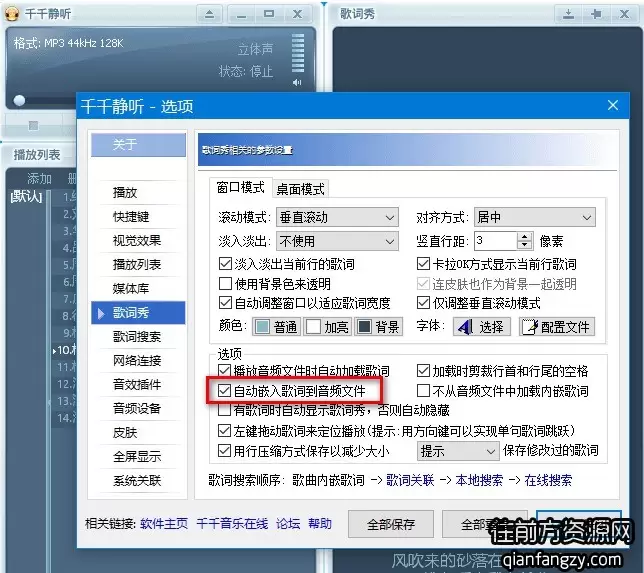This screenshot has height=573, width=644.
Task: Open the 配置文件 profile button
Action: (x=557, y=327)
